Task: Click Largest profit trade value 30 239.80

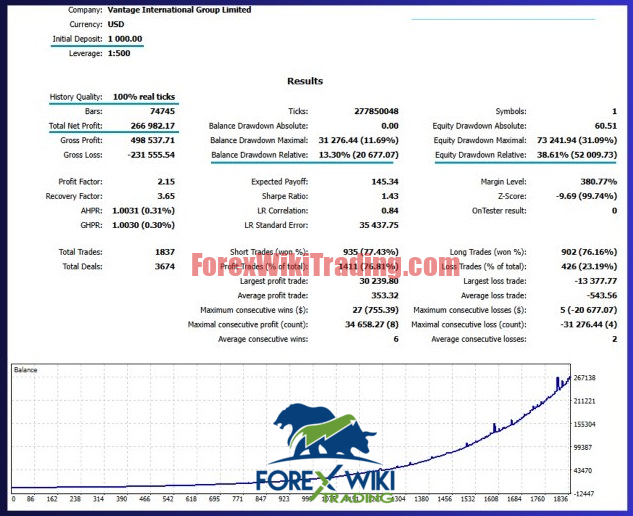Action: 379,281
